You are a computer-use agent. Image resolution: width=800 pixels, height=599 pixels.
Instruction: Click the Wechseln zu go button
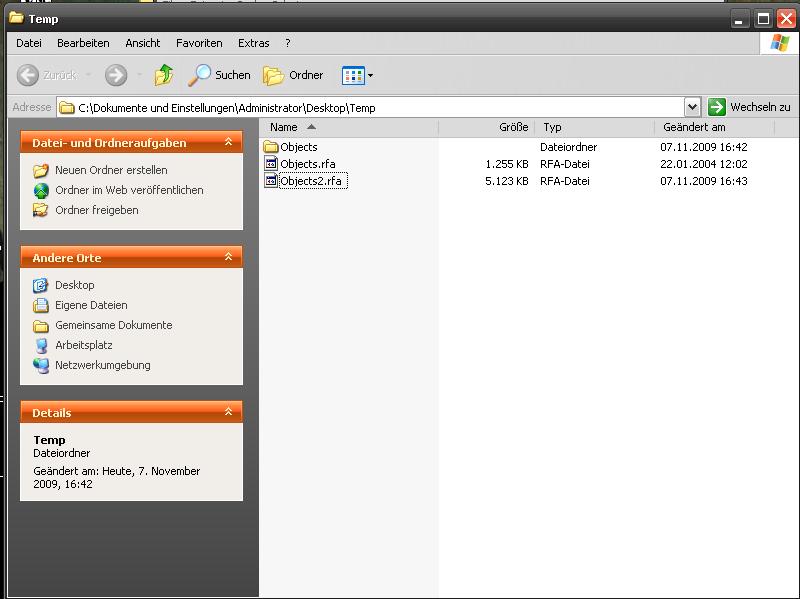pos(749,107)
